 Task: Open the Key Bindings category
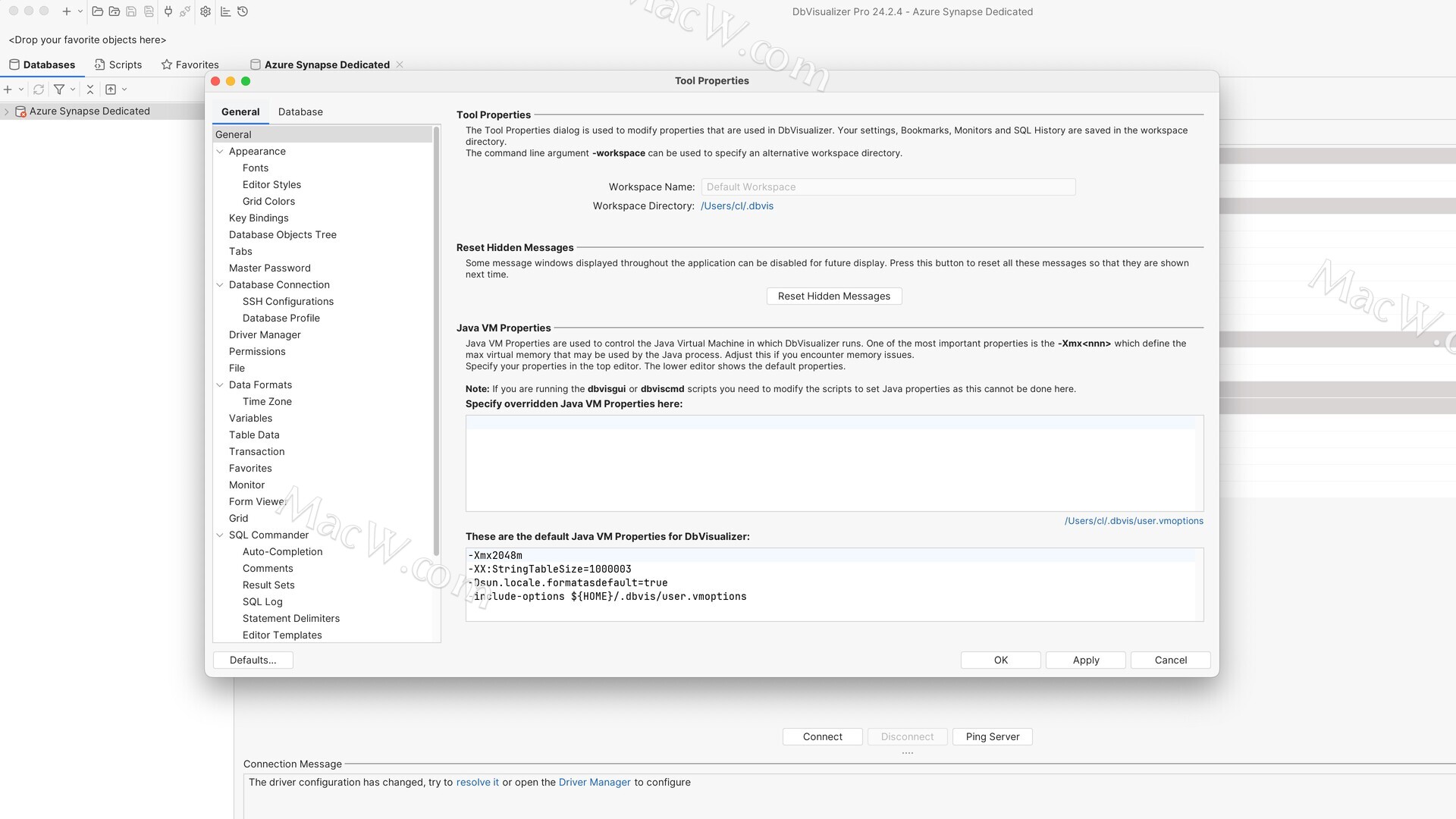pyautogui.click(x=259, y=218)
